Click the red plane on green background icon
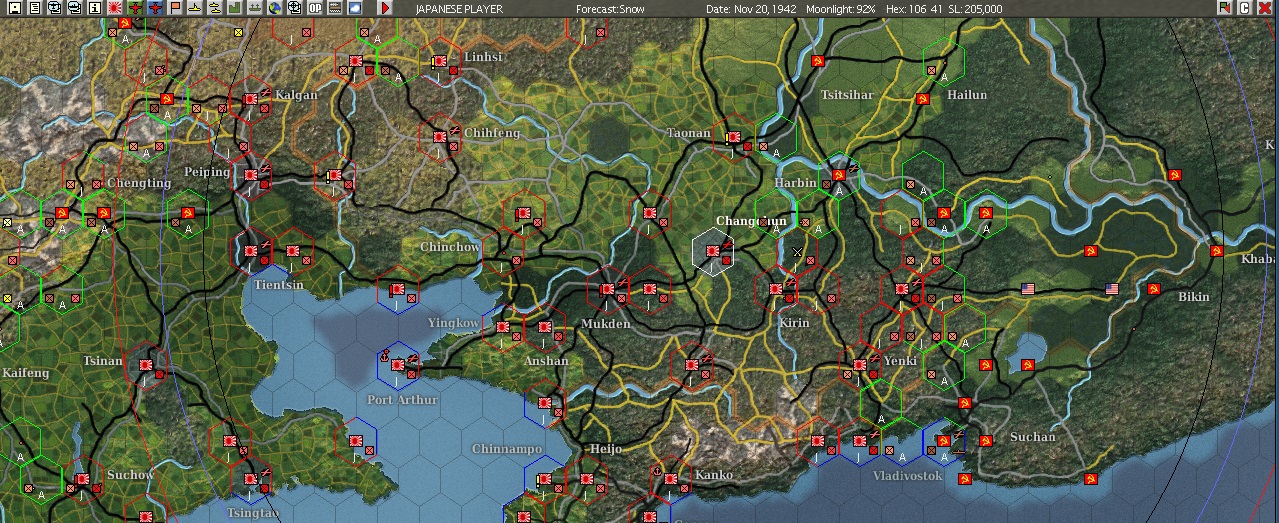Viewport: 1279px width, 523px height. point(134,8)
